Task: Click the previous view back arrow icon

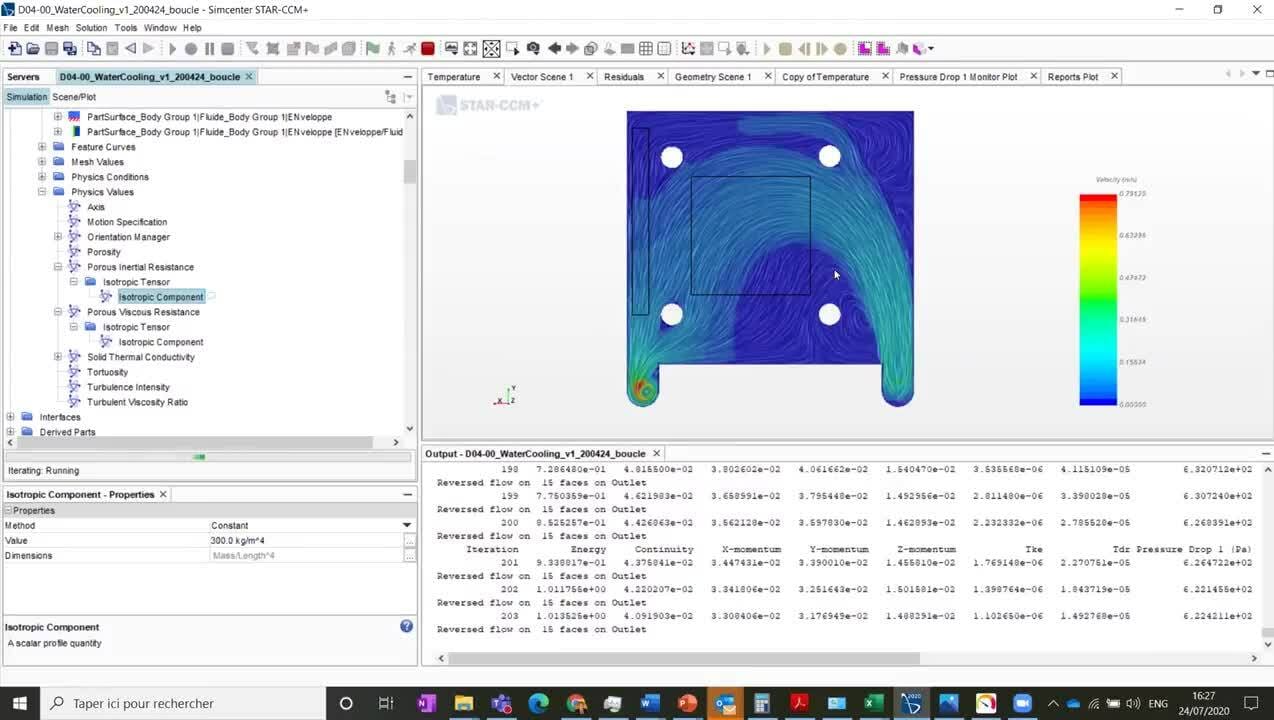Action: [x=553, y=48]
